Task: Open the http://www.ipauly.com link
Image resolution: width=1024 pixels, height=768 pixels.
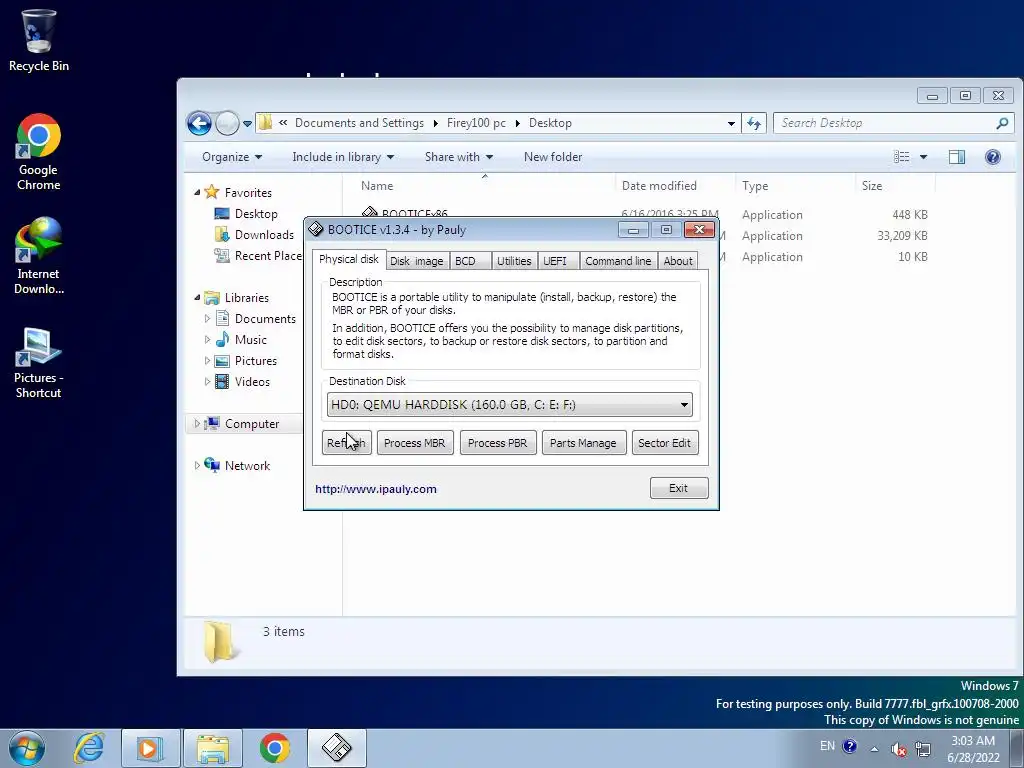Action: tap(376, 489)
